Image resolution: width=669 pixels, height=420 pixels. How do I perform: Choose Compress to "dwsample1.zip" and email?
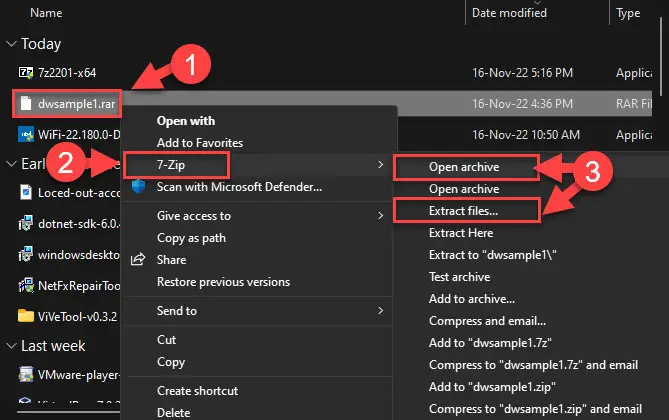tap(535, 409)
